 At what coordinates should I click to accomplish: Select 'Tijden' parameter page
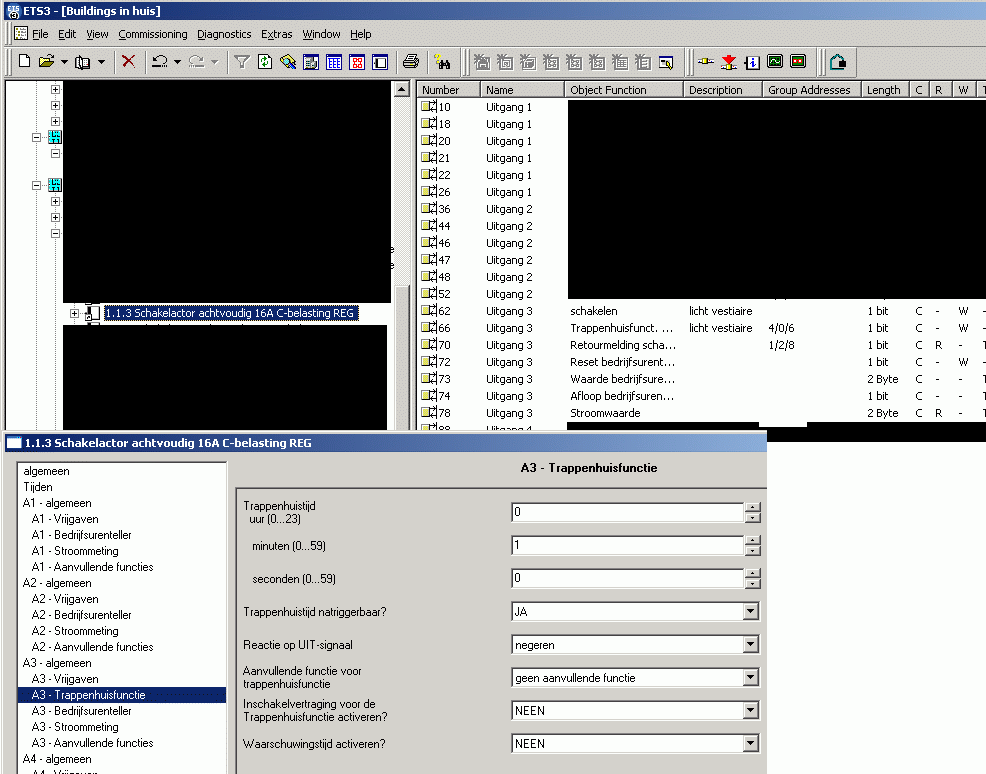pos(38,487)
